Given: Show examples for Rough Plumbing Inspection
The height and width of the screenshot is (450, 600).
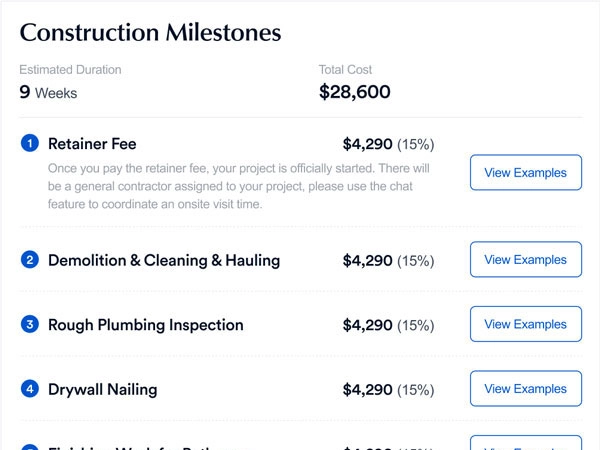Looking at the screenshot, I should pyautogui.click(x=525, y=324).
